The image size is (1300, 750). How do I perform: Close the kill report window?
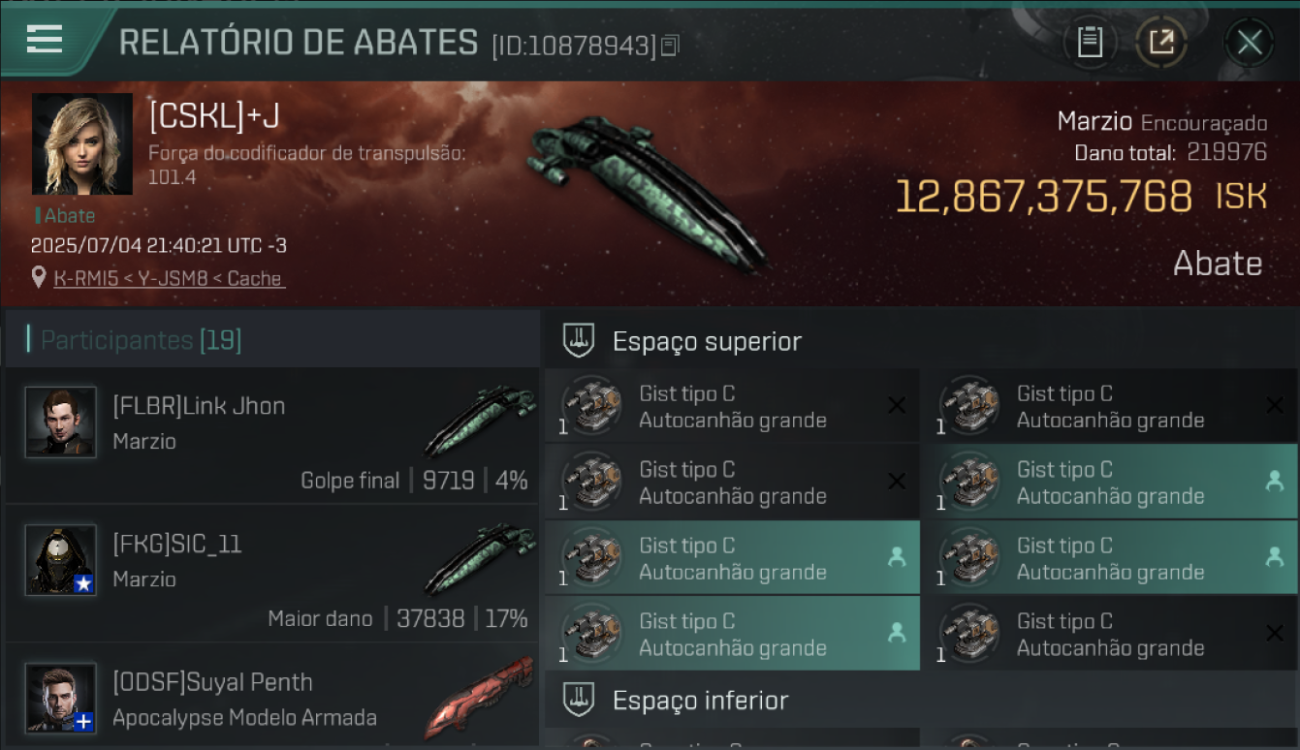[x=1249, y=42]
